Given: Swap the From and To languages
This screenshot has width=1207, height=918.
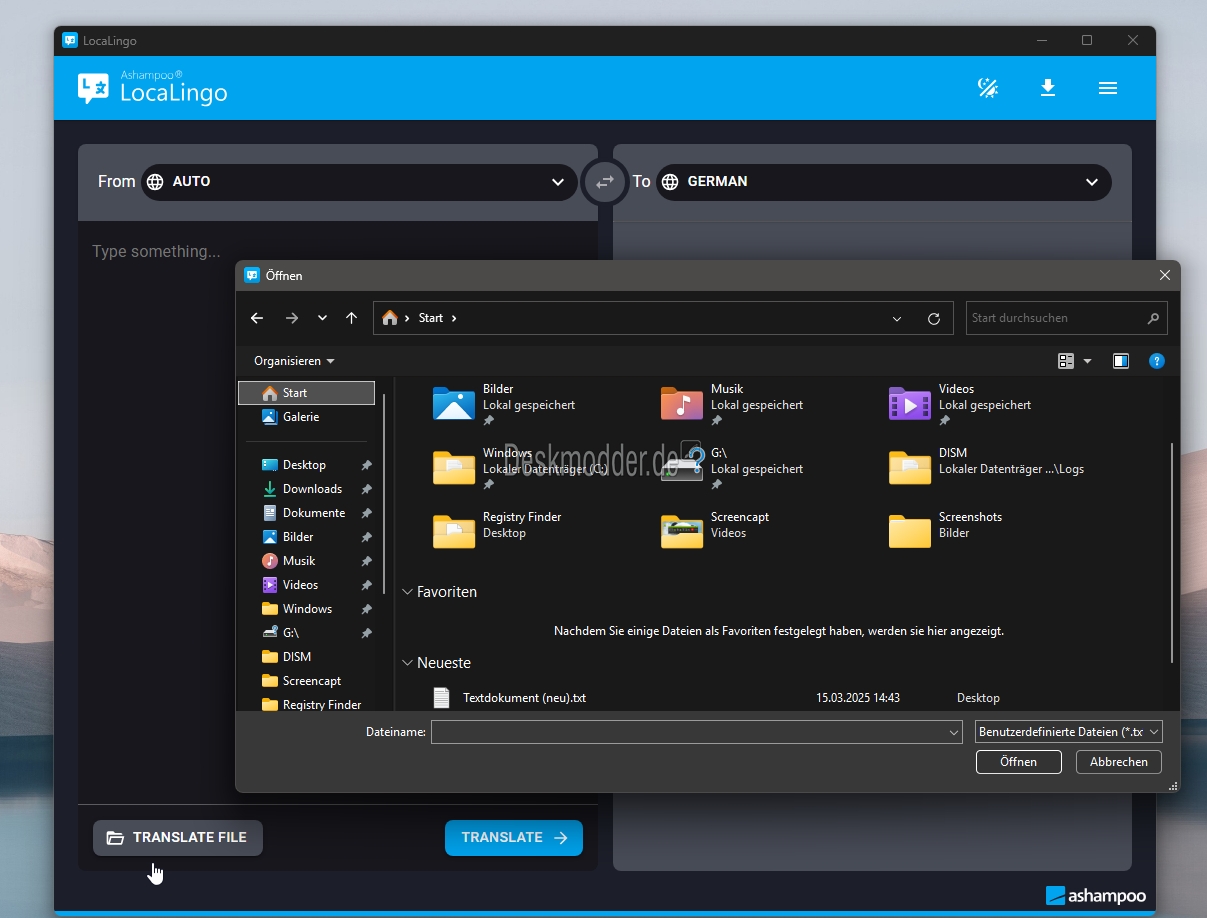Looking at the screenshot, I should [x=605, y=182].
